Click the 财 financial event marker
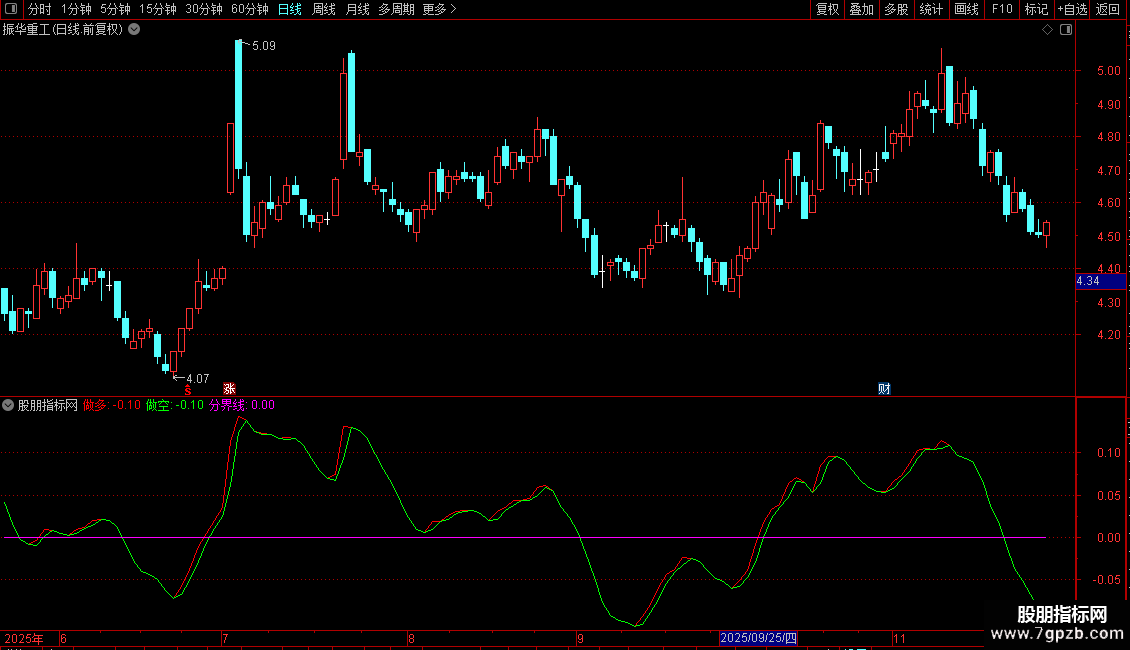1130x650 pixels. point(884,389)
